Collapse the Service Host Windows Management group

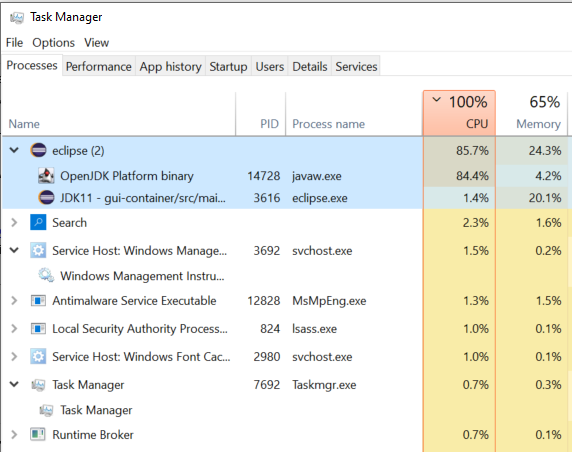click(14, 251)
